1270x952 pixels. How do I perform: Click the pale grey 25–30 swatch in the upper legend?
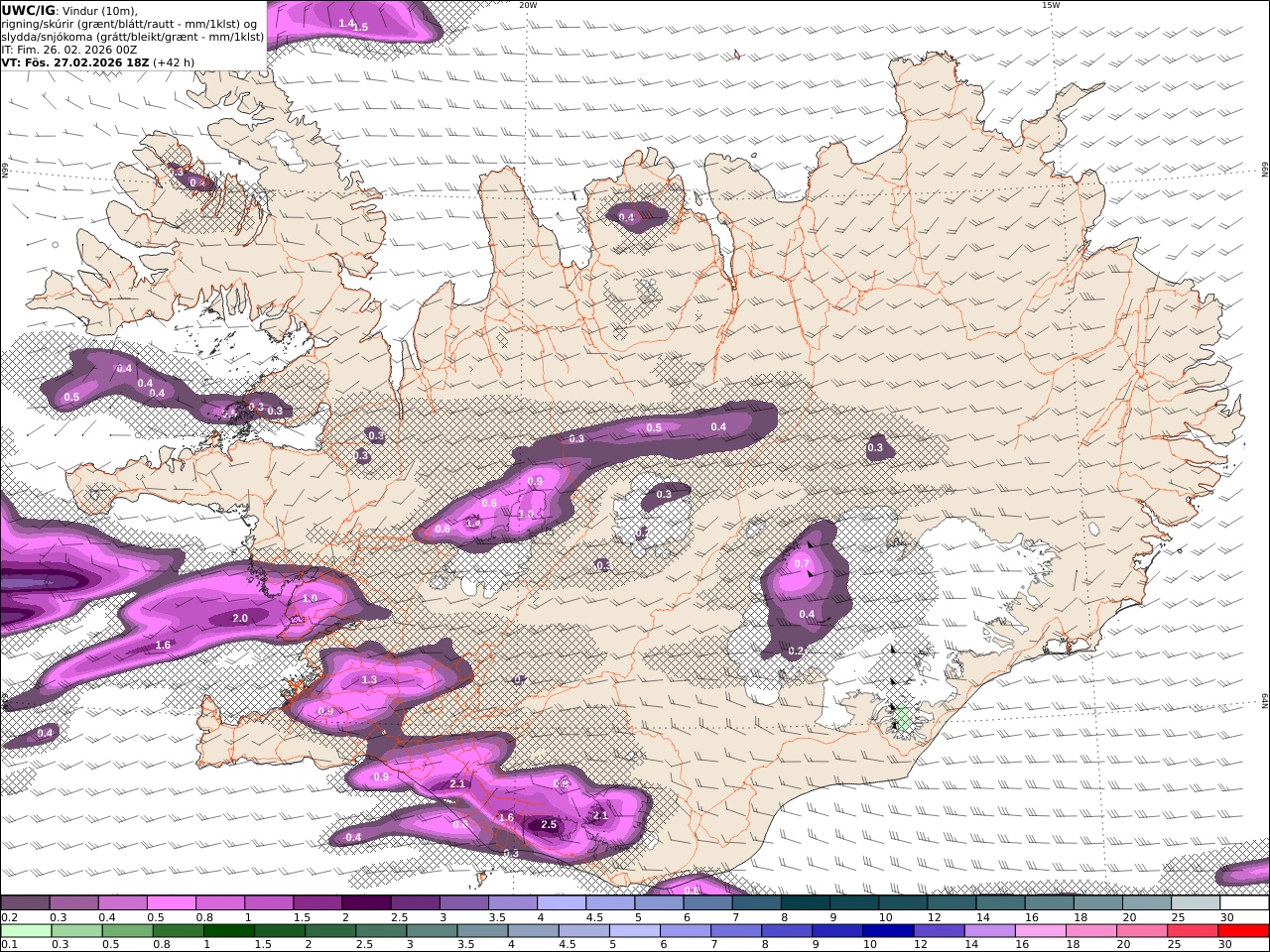coord(1196,902)
